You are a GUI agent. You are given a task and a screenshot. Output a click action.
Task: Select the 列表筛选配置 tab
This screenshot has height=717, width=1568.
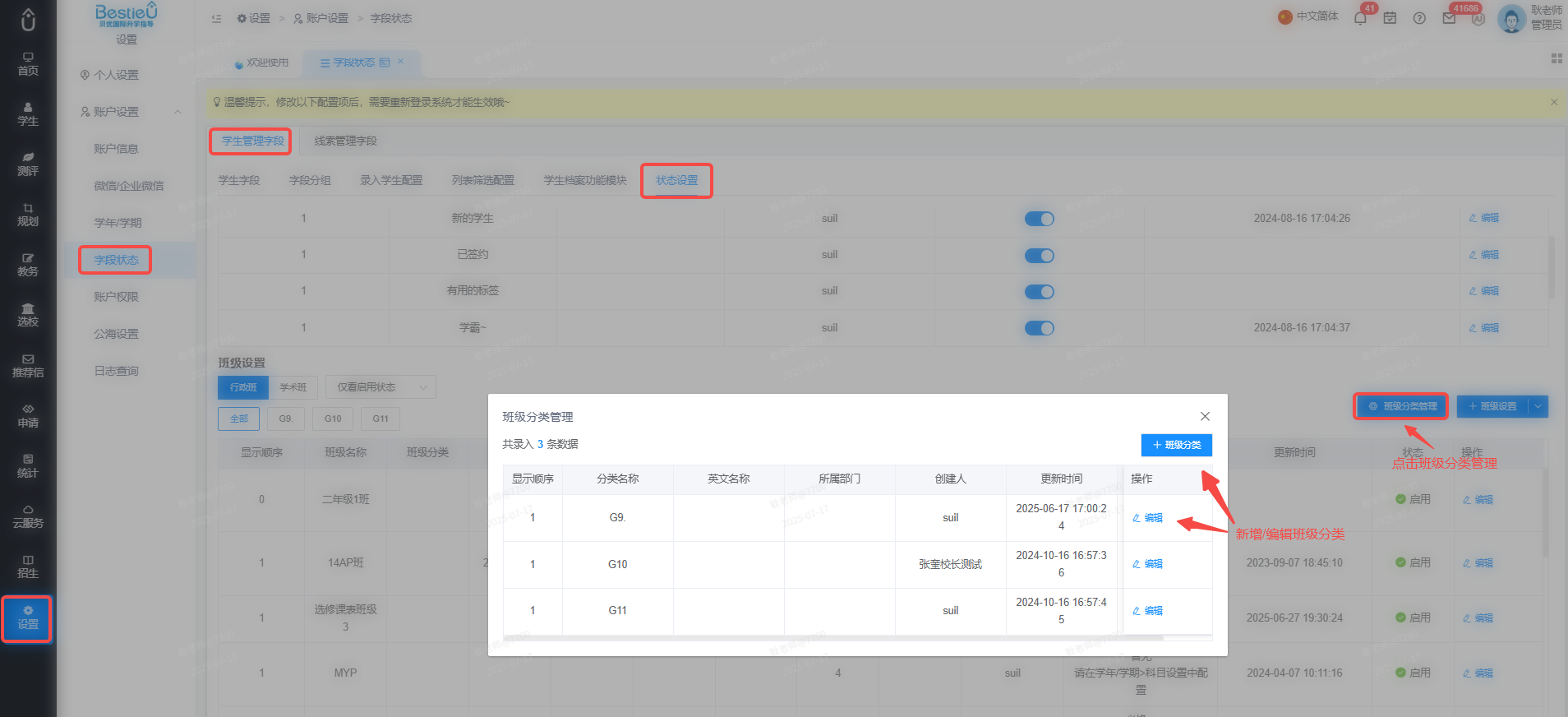coord(483,180)
